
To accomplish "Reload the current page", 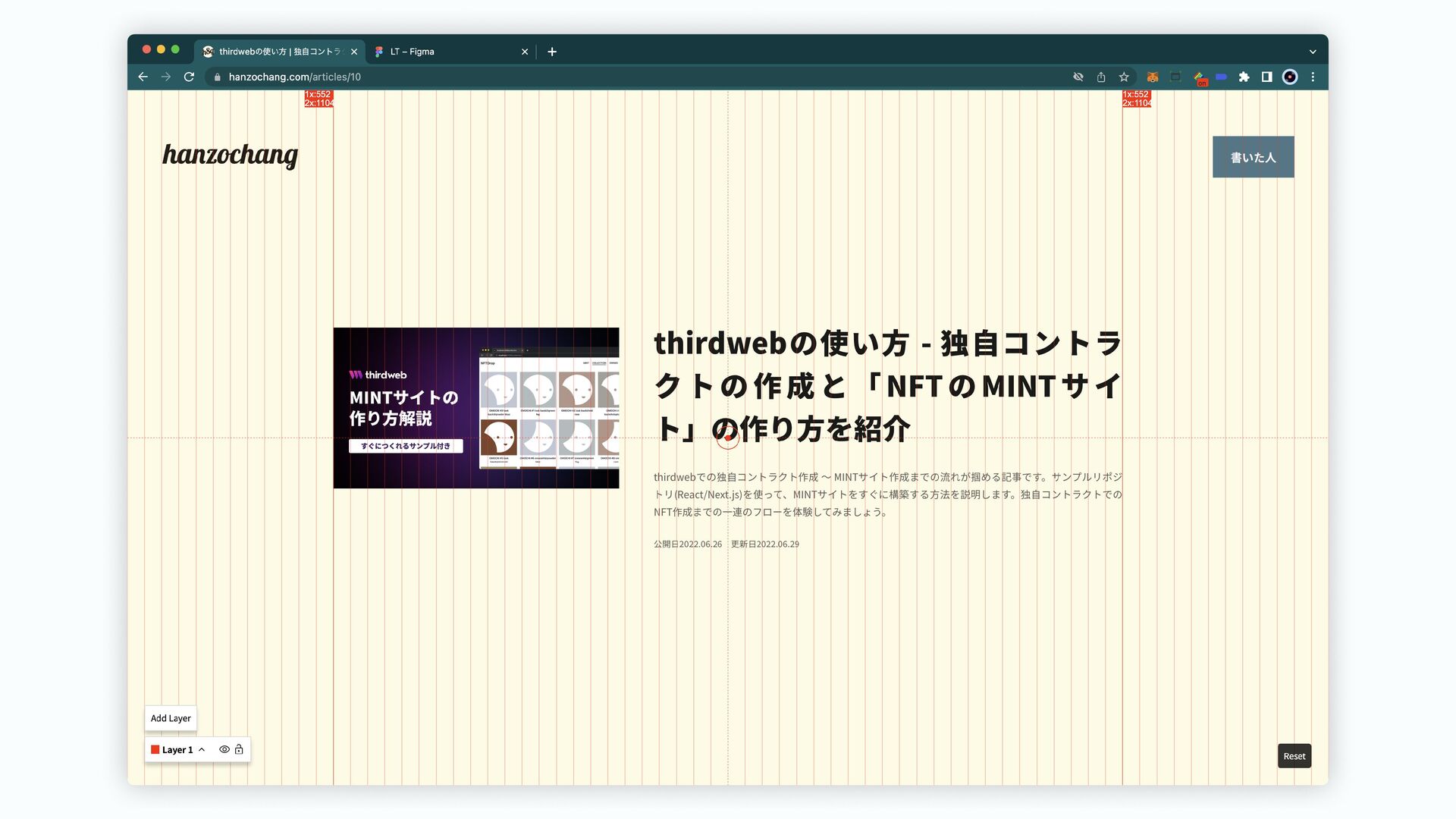I will [190, 77].
